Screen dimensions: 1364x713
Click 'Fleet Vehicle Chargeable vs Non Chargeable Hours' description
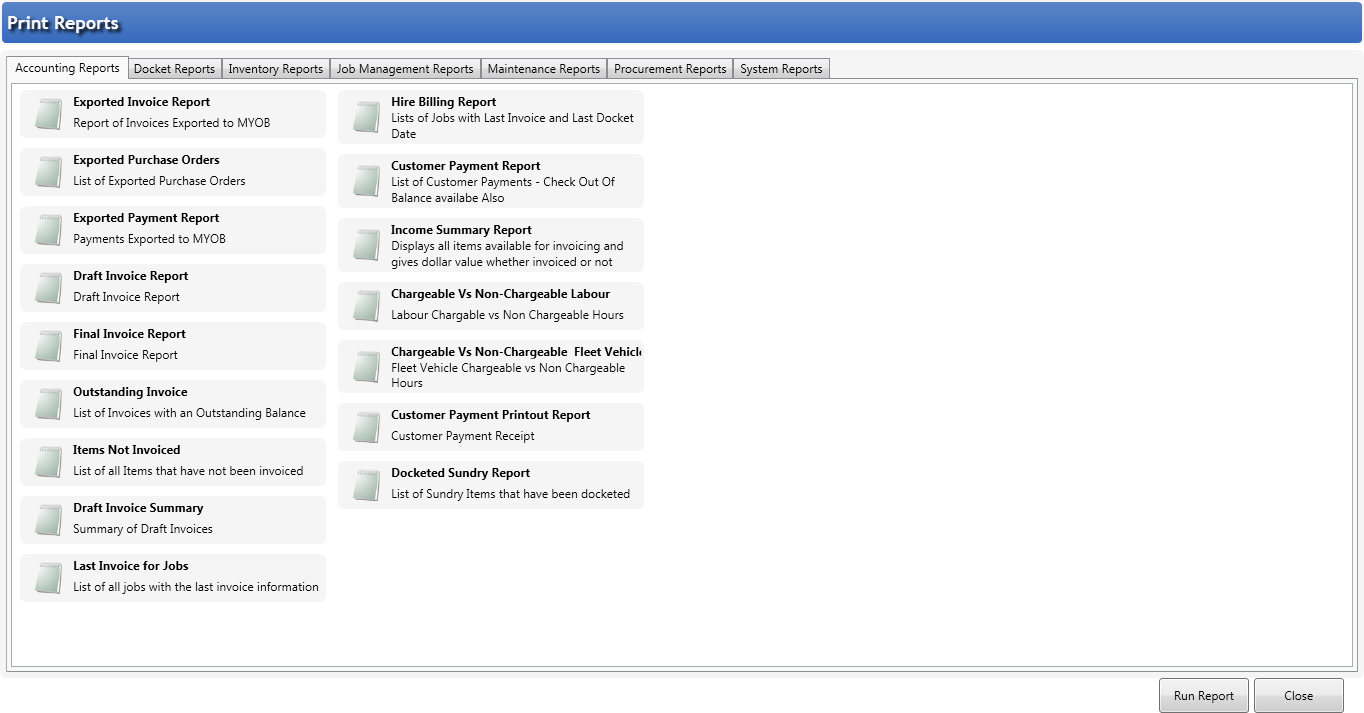pyautogui.click(x=508, y=375)
